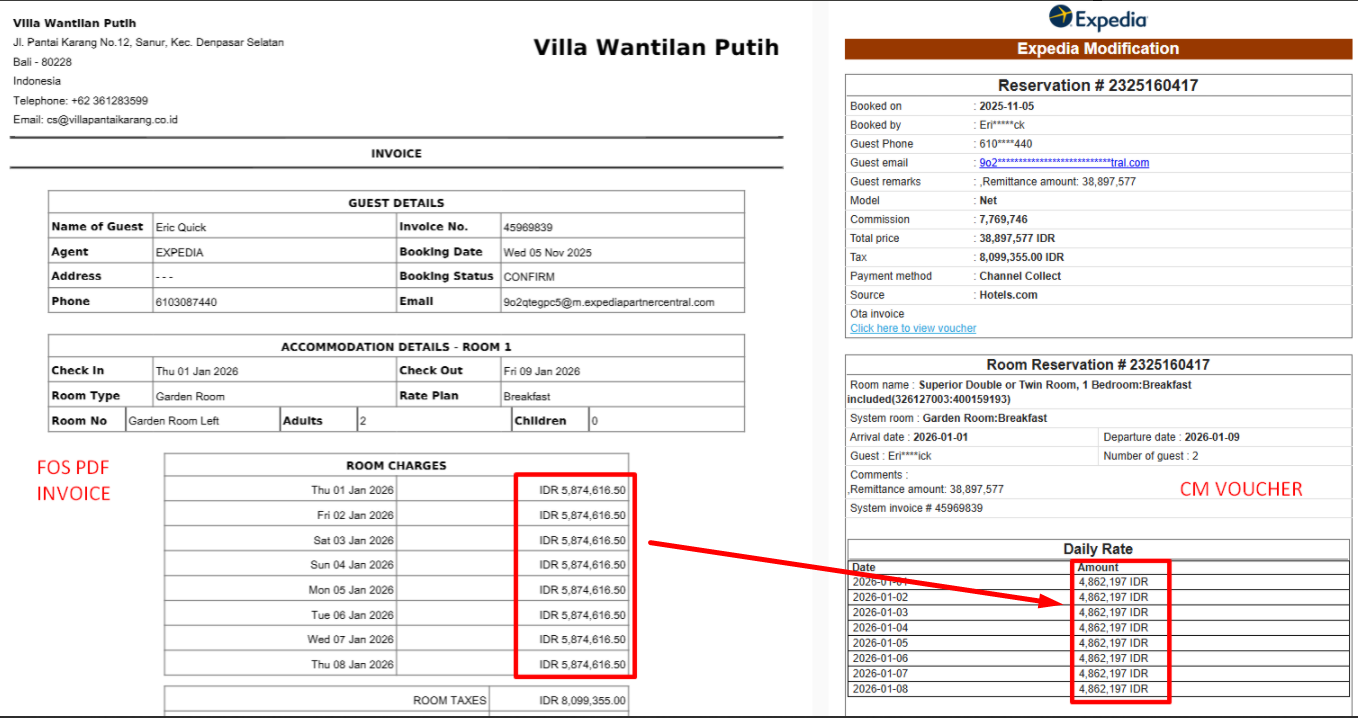Select the Tax value '8,099,355.00 IDR'

[x=1021, y=258]
